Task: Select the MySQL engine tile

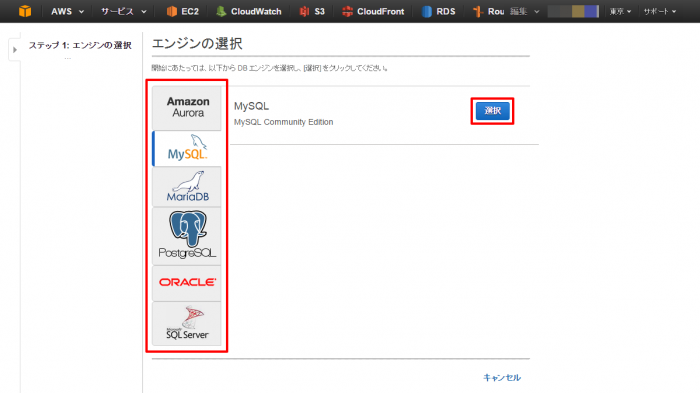Action: (187, 148)
